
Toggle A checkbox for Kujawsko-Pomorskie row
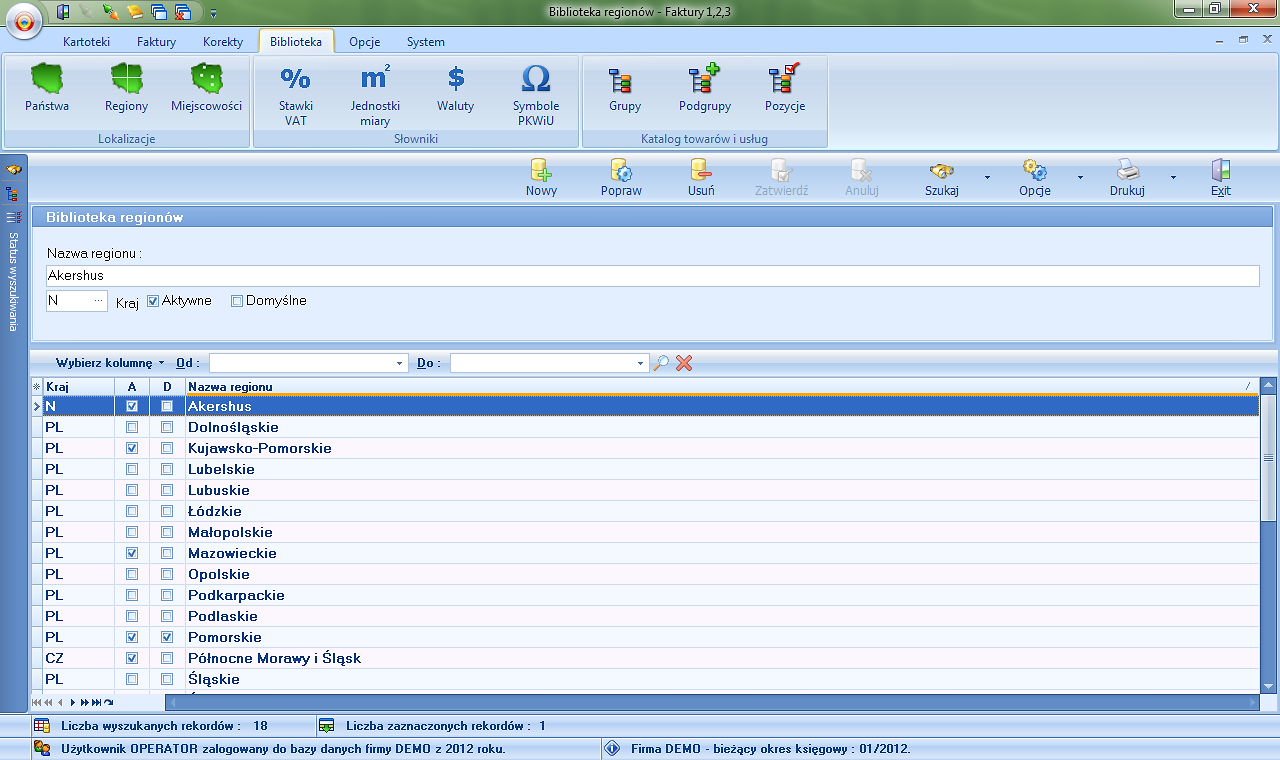pos(132,449)
